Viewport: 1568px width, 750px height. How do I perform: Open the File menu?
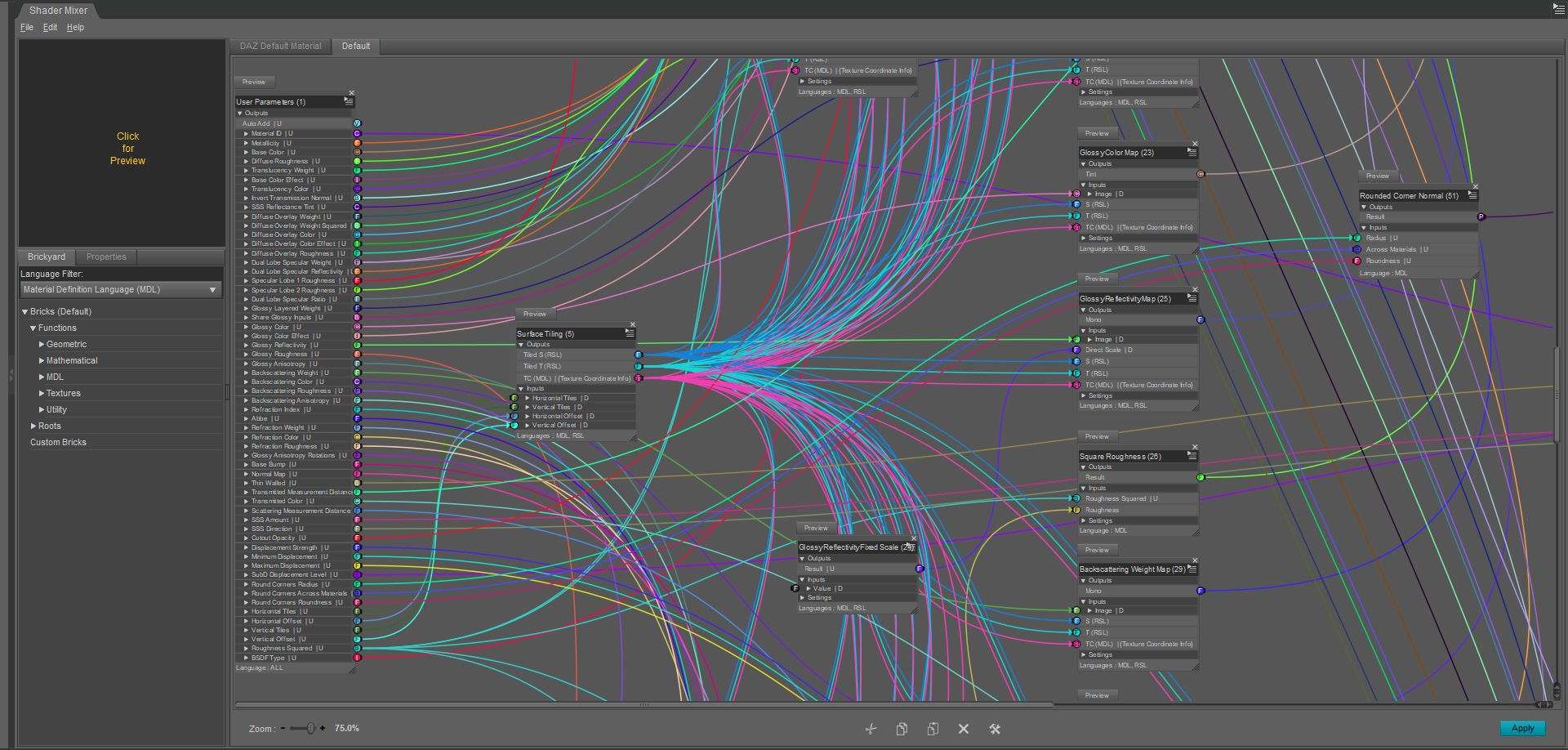(x=27, y=27)
